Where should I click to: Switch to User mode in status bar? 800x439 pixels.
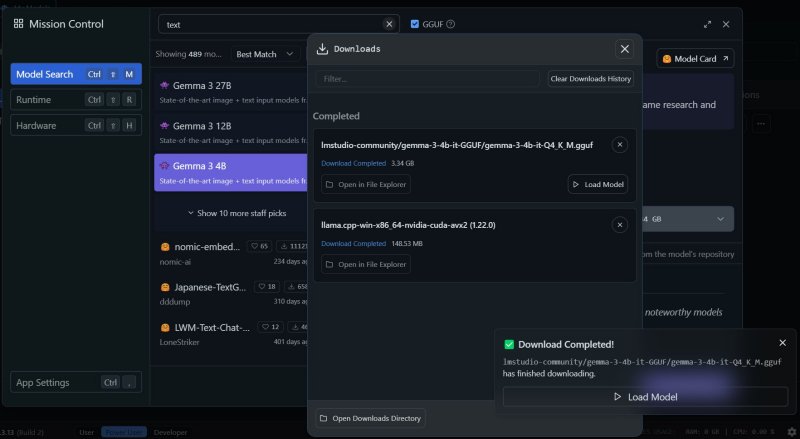[x=87, y=432]
